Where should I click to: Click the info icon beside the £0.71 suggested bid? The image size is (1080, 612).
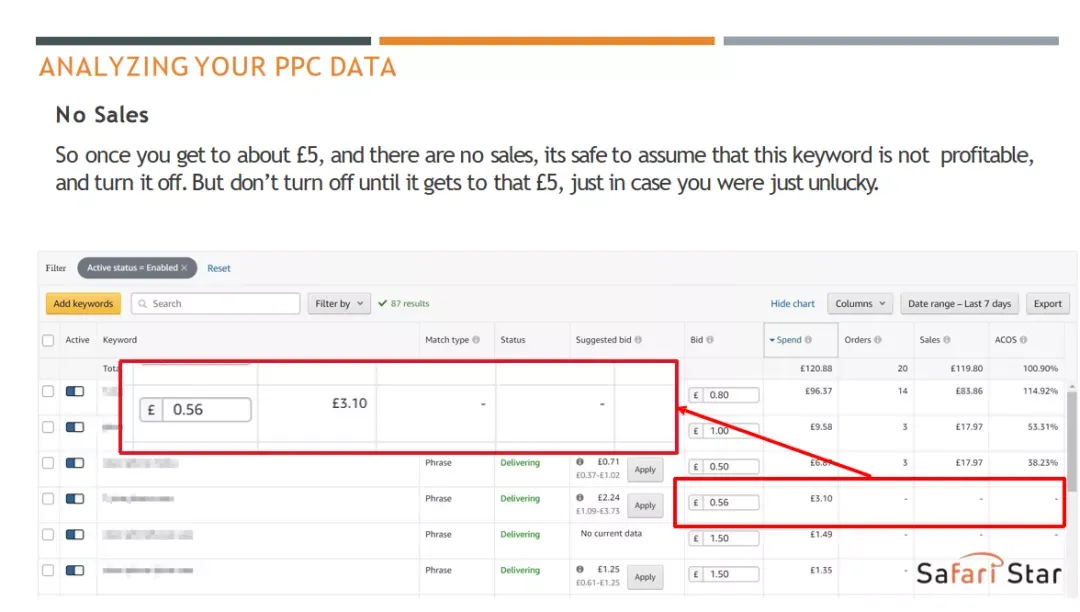[x=580, y=462]
